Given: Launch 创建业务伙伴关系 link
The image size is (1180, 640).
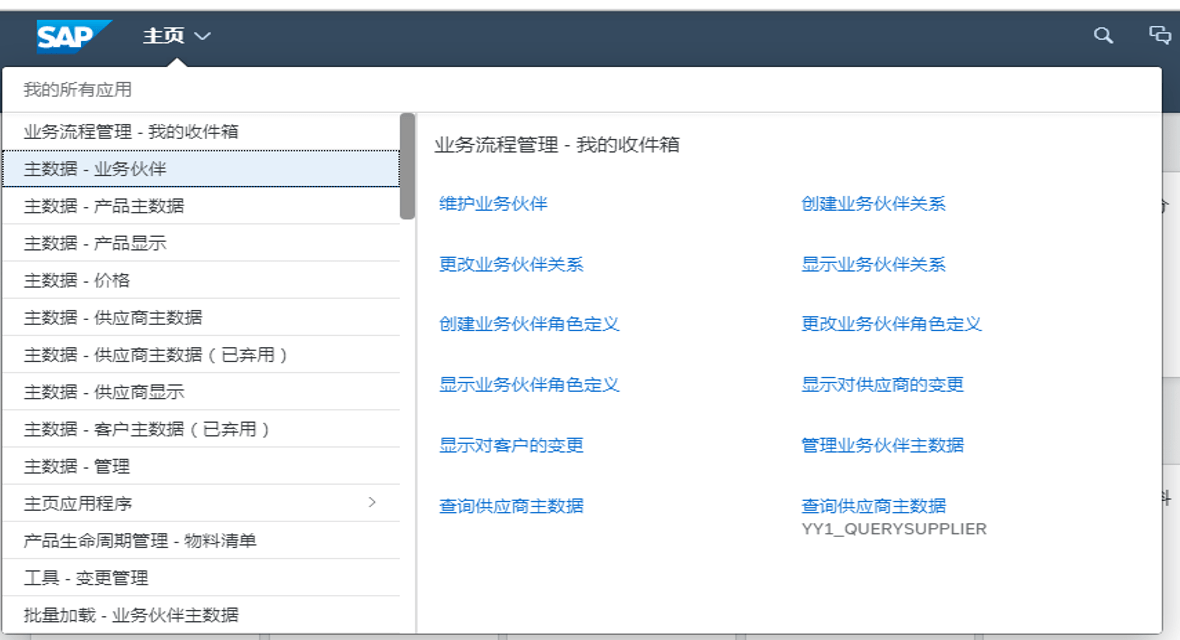Looking at the screenshot, I should (x=873, y=204).
